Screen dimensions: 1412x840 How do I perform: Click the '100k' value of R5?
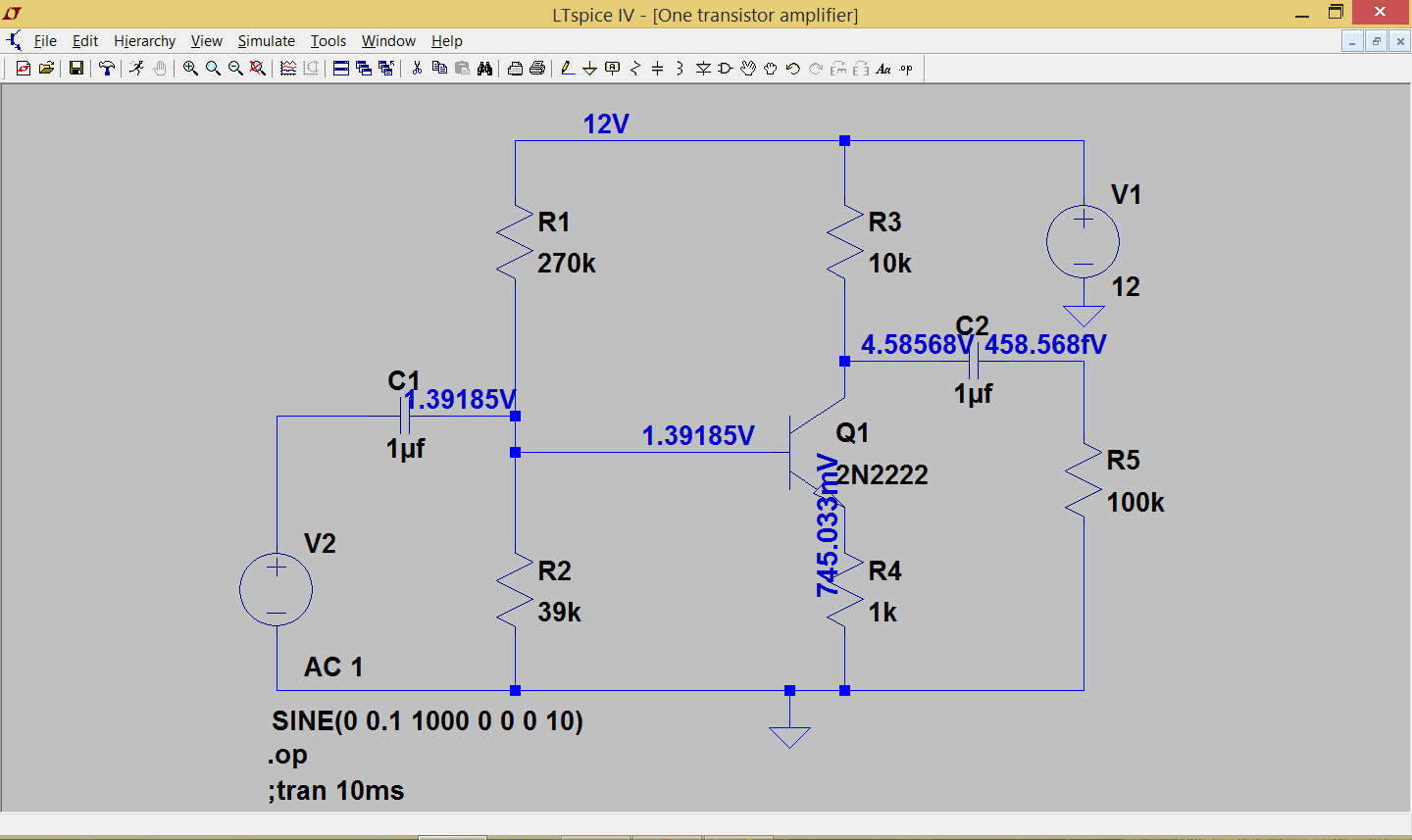click(1135, 503)
